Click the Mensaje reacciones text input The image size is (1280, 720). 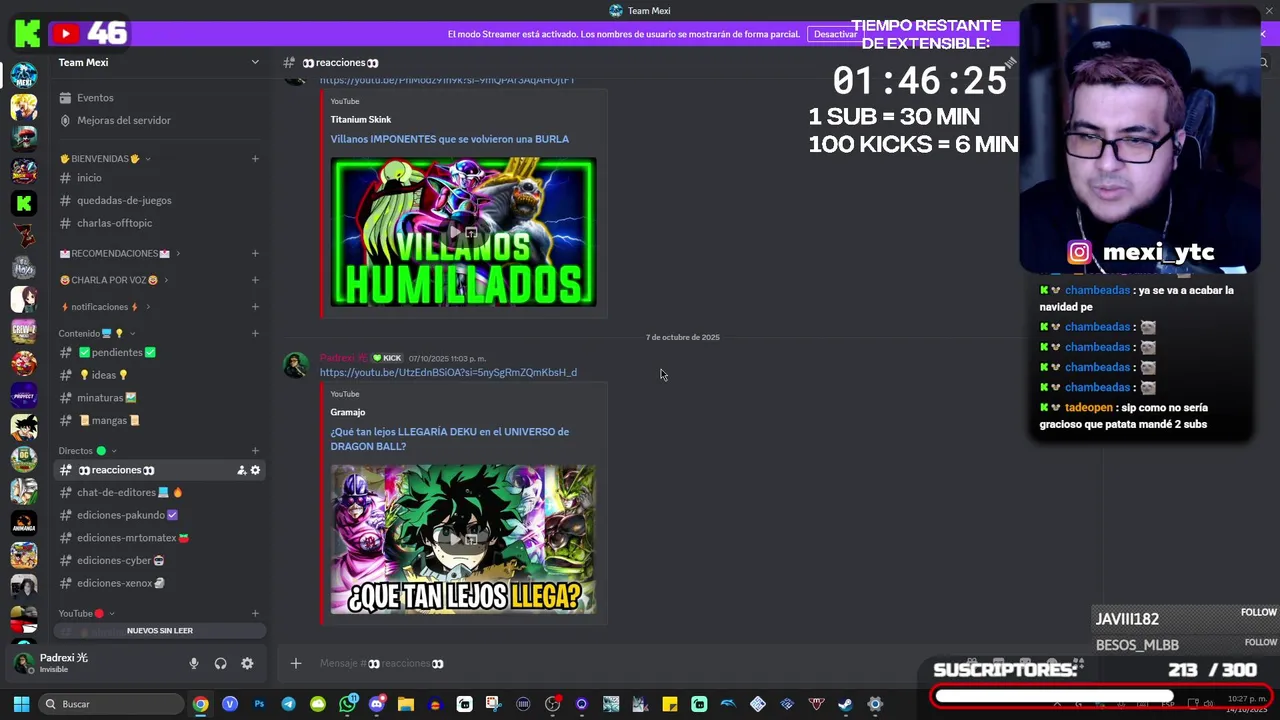(x=620, y=663)
